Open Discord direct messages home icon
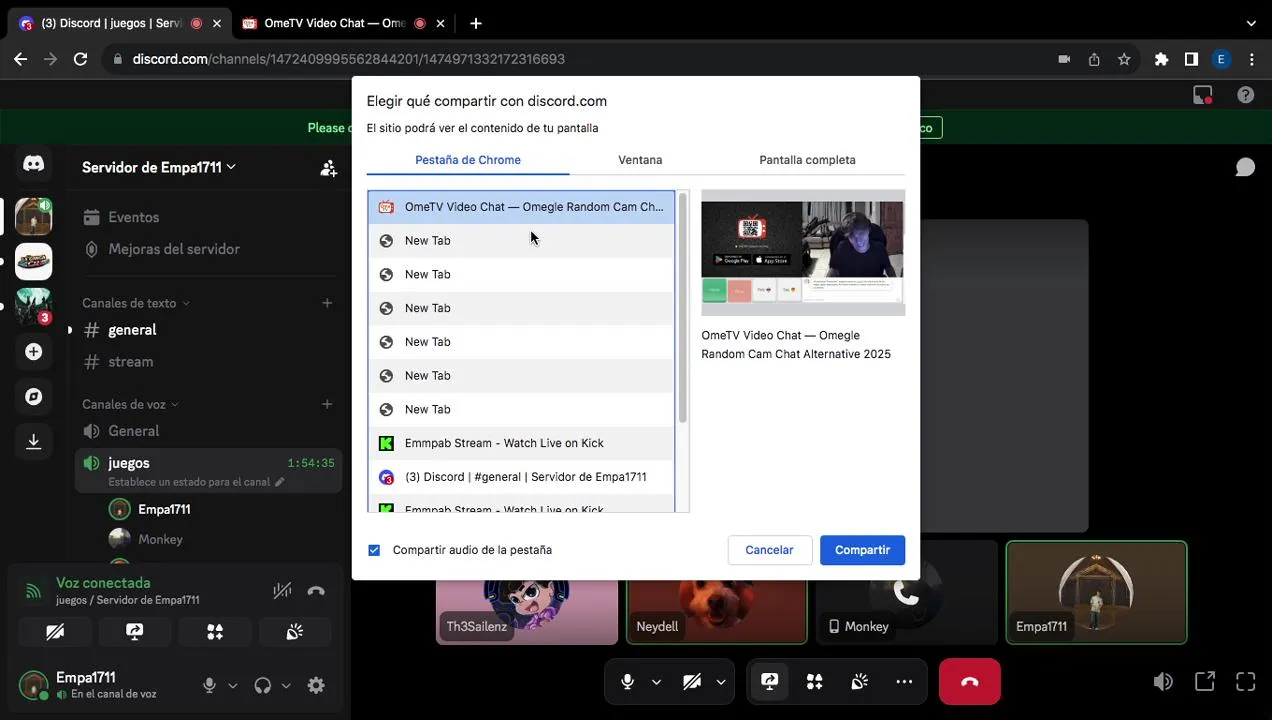The width and height of the screenshot is (1272, 720). (x=33, y=164)
